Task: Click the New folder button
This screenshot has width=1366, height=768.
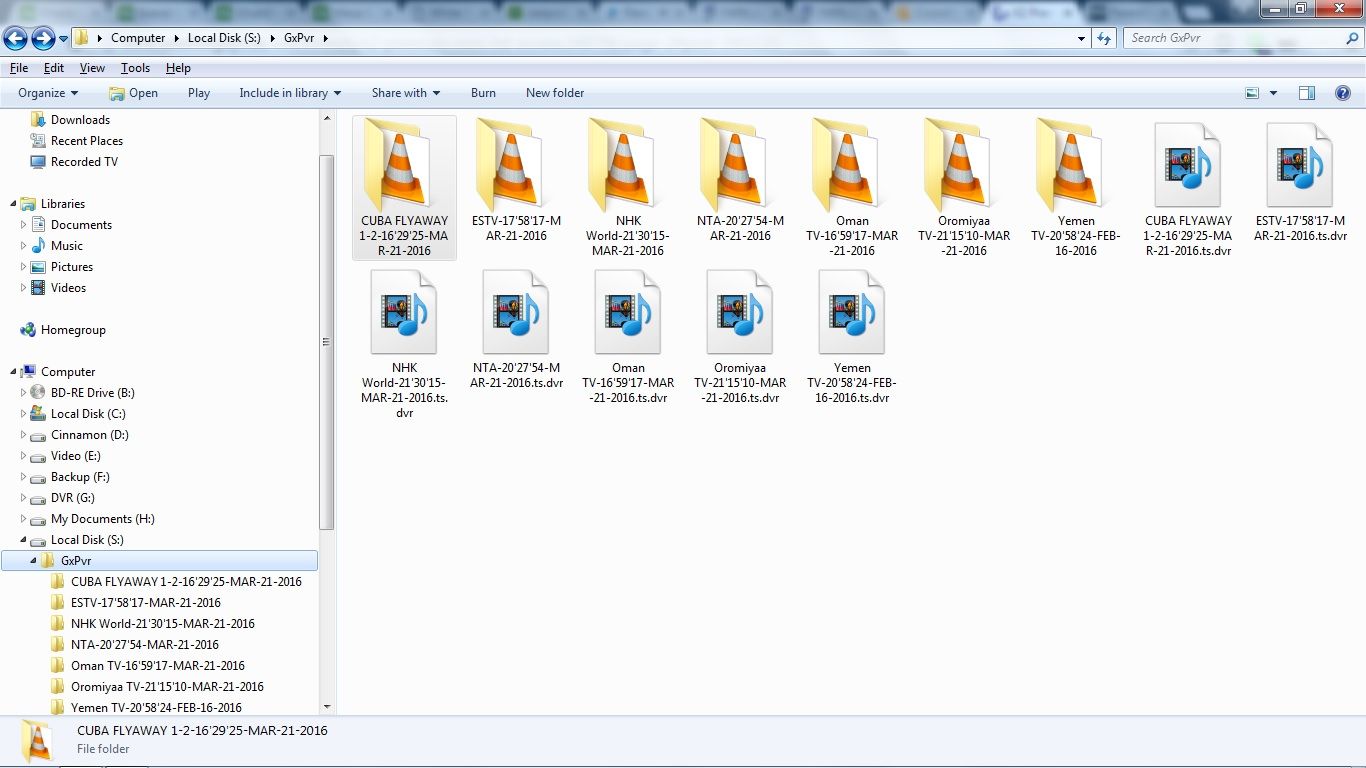Action: pyautogui.click(x=555, y=93)
